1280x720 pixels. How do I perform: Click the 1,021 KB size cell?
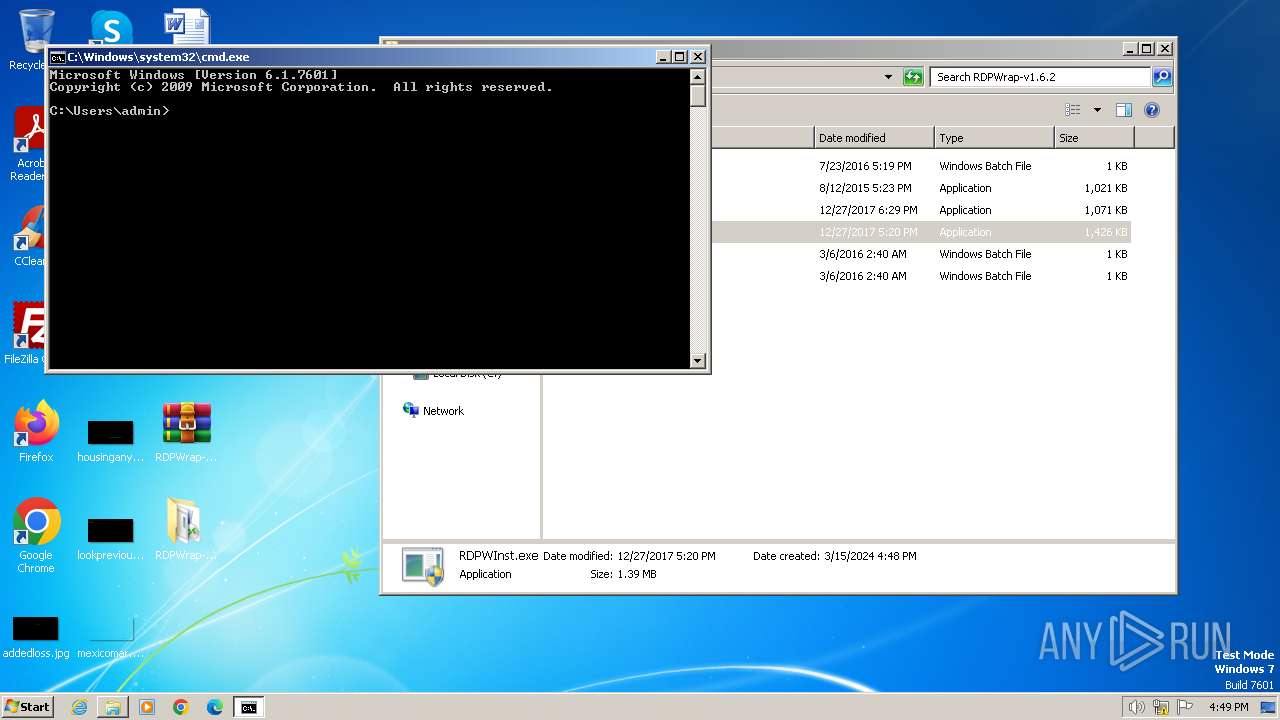pyautogui.click(x=1105, y=188)
